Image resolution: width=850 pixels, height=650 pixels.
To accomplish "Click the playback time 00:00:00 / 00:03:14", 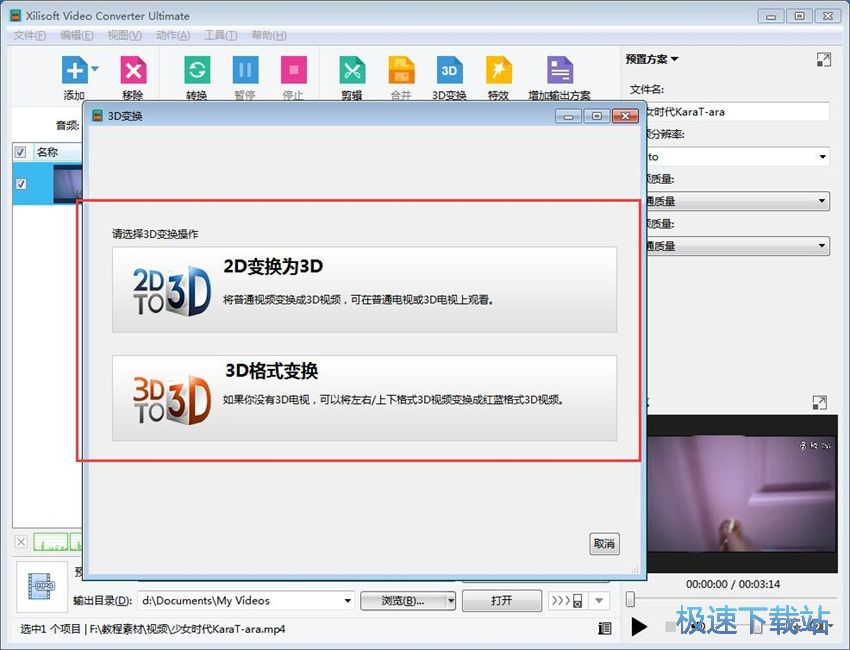I will (x=733, y=584).
